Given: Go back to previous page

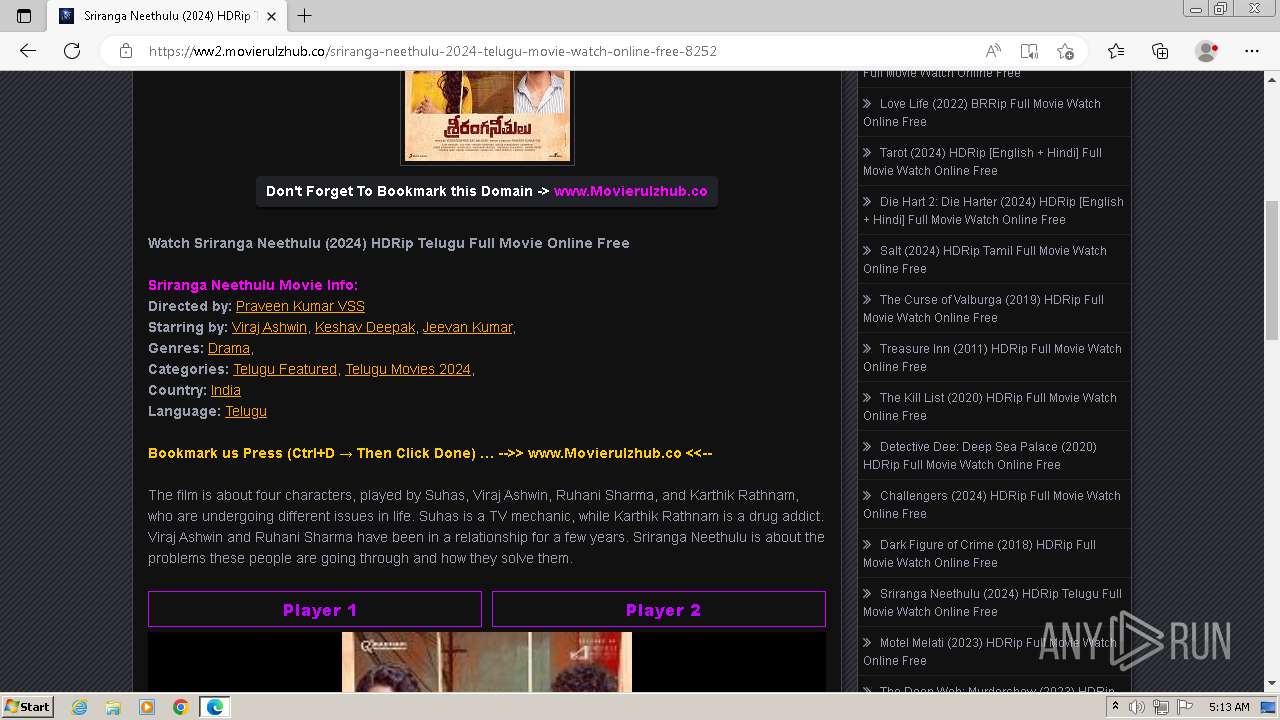Looking at the screenshot, I should pos(28,51).
